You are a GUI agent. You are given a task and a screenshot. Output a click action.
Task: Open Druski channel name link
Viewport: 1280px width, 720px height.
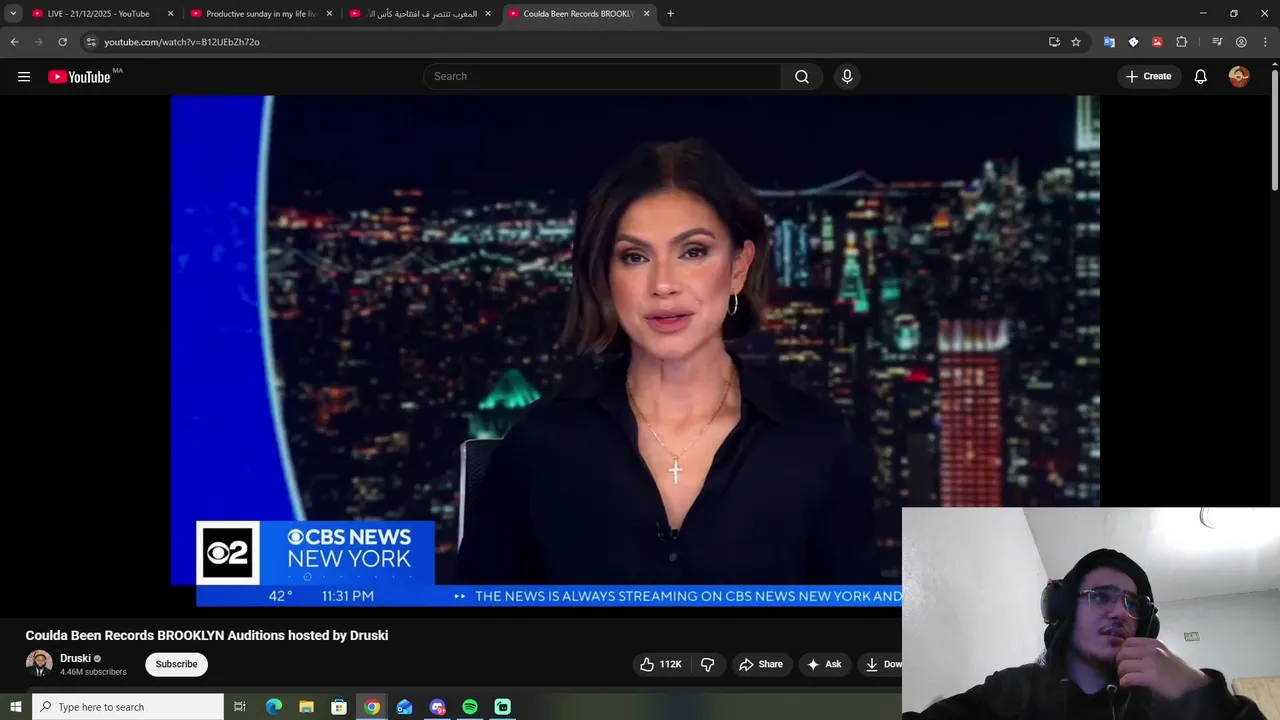[75, 658]
